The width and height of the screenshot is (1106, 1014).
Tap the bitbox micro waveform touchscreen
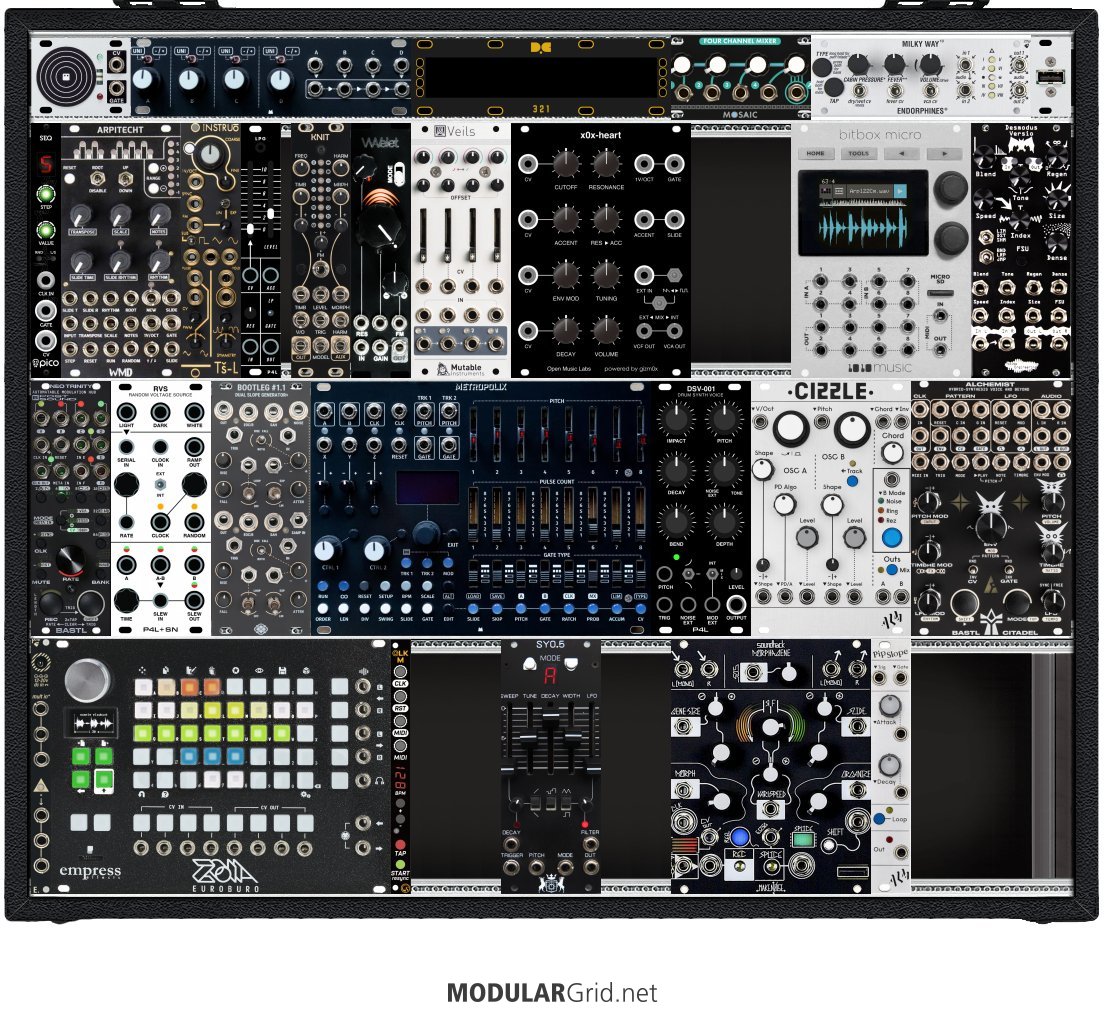click(x=863, y=213)
